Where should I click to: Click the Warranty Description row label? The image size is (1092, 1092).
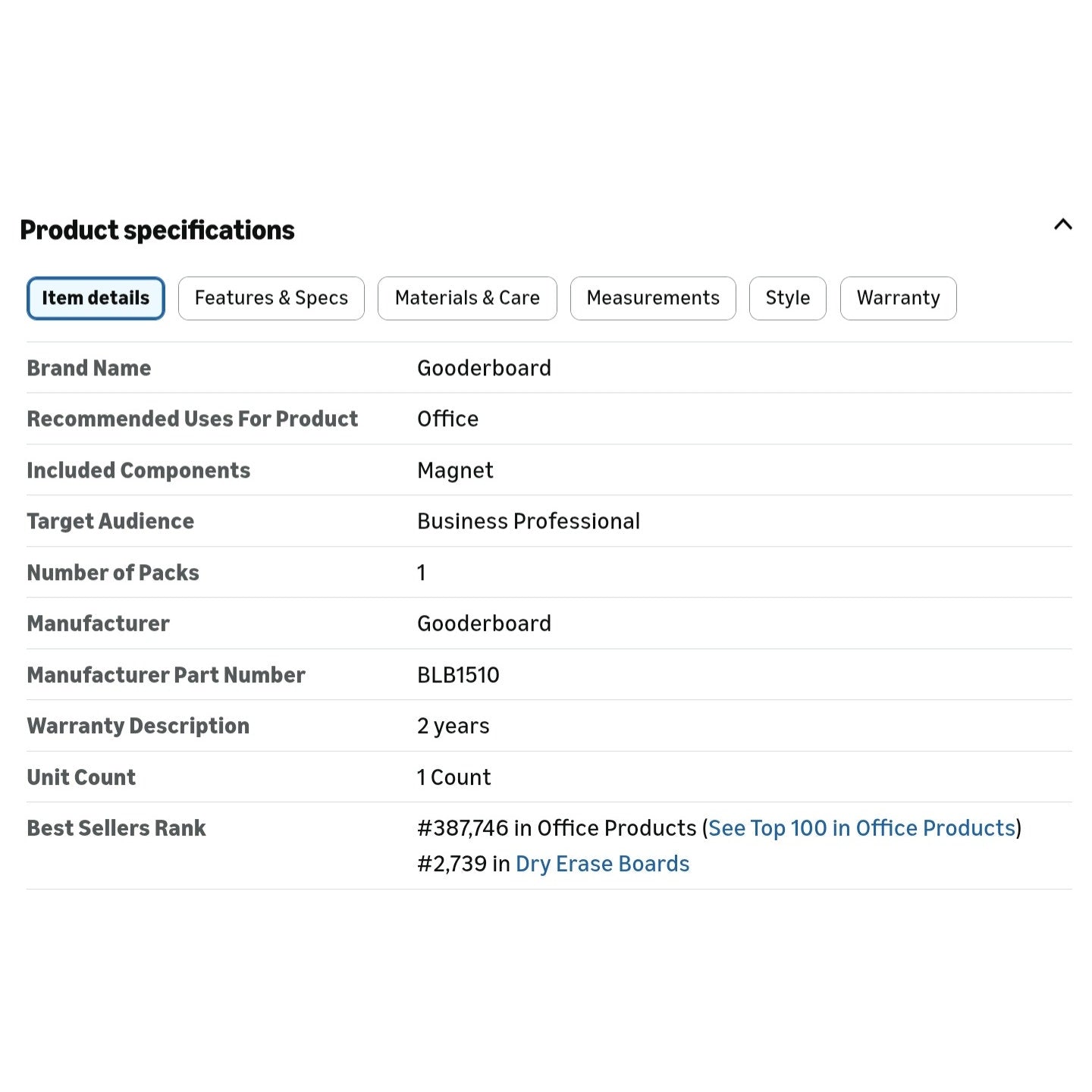[x=138, y=726]
